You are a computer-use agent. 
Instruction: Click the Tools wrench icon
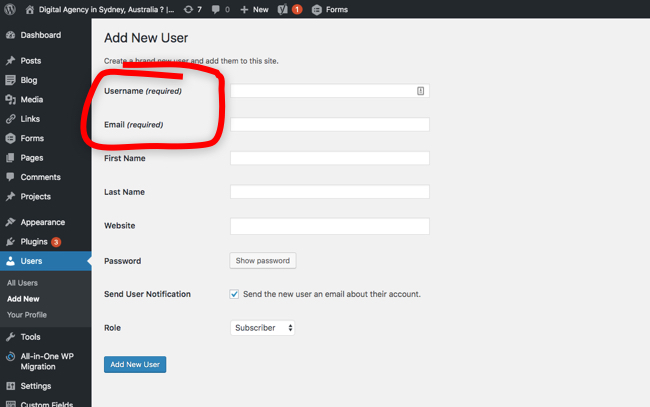(10, 337)
